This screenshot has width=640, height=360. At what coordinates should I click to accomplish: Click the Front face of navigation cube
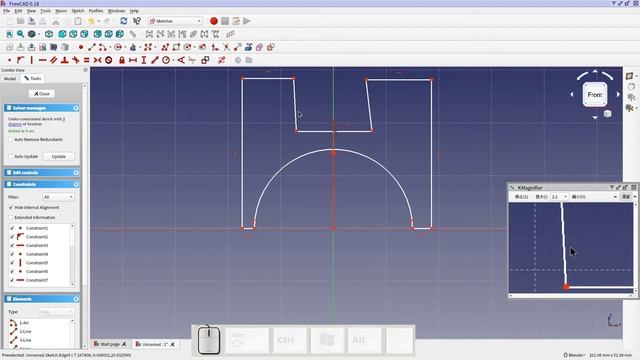click(x=595, y=95)
